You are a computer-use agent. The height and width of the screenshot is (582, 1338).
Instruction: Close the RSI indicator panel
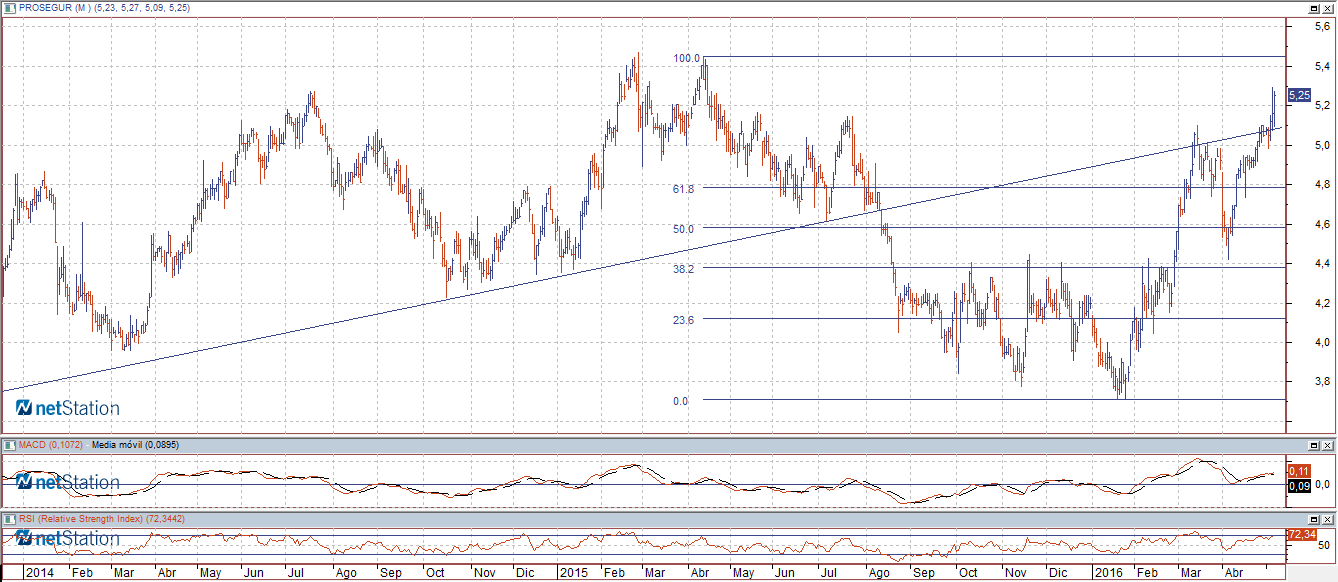pos(1329,519)
